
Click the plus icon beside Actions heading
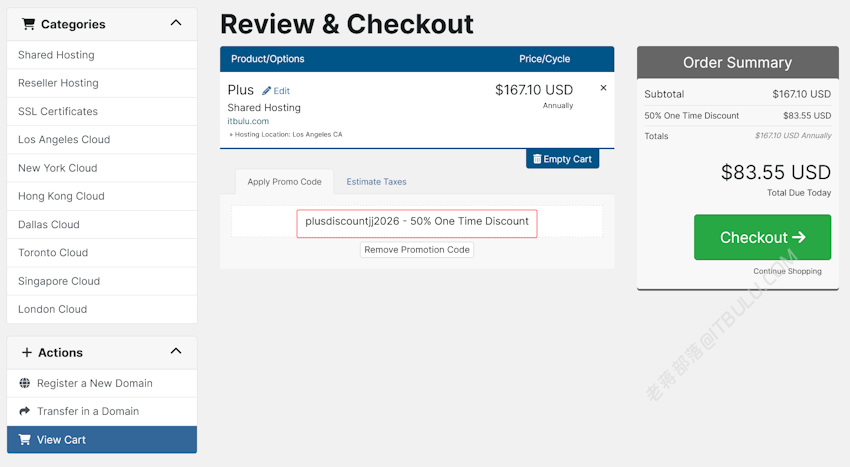tap(27, 353)
